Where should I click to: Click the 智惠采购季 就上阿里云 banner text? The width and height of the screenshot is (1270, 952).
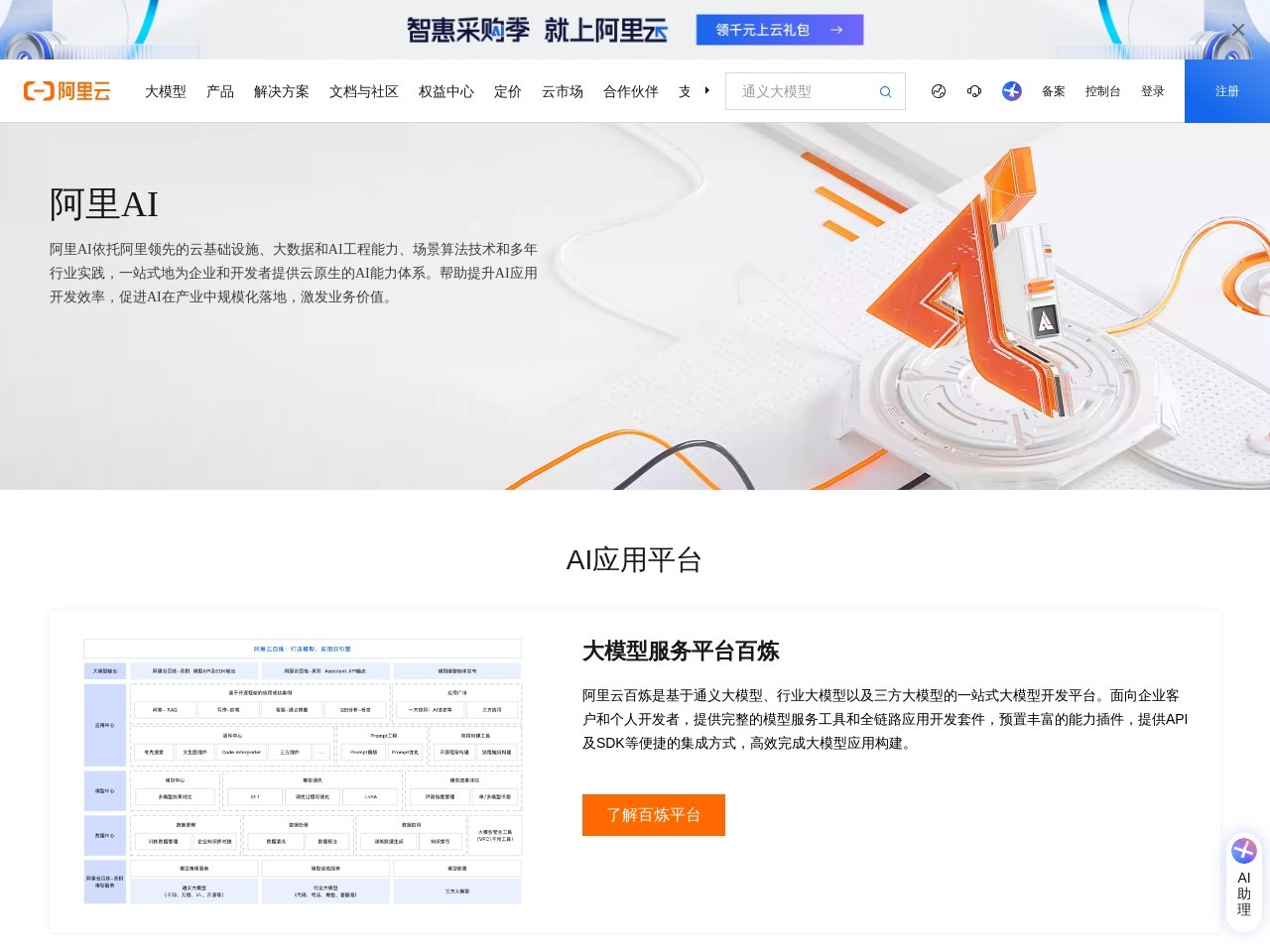537,30
